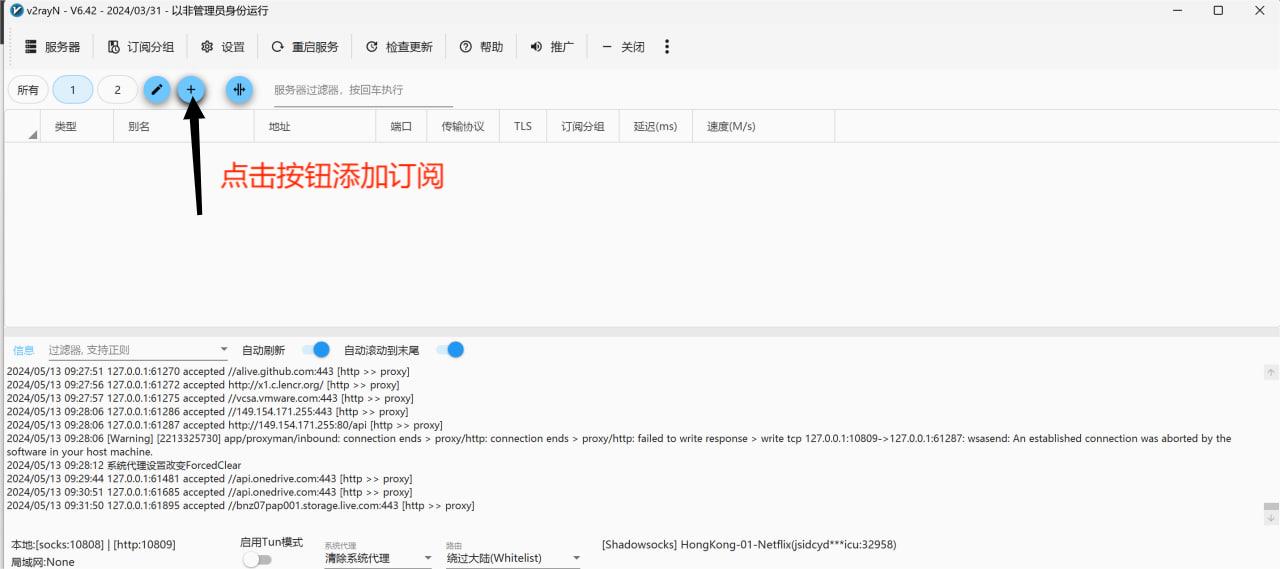1280x569 pixels.
Task: Disable 自动滚动到末尾 auto-scroll switch
Action: (450, 350)
